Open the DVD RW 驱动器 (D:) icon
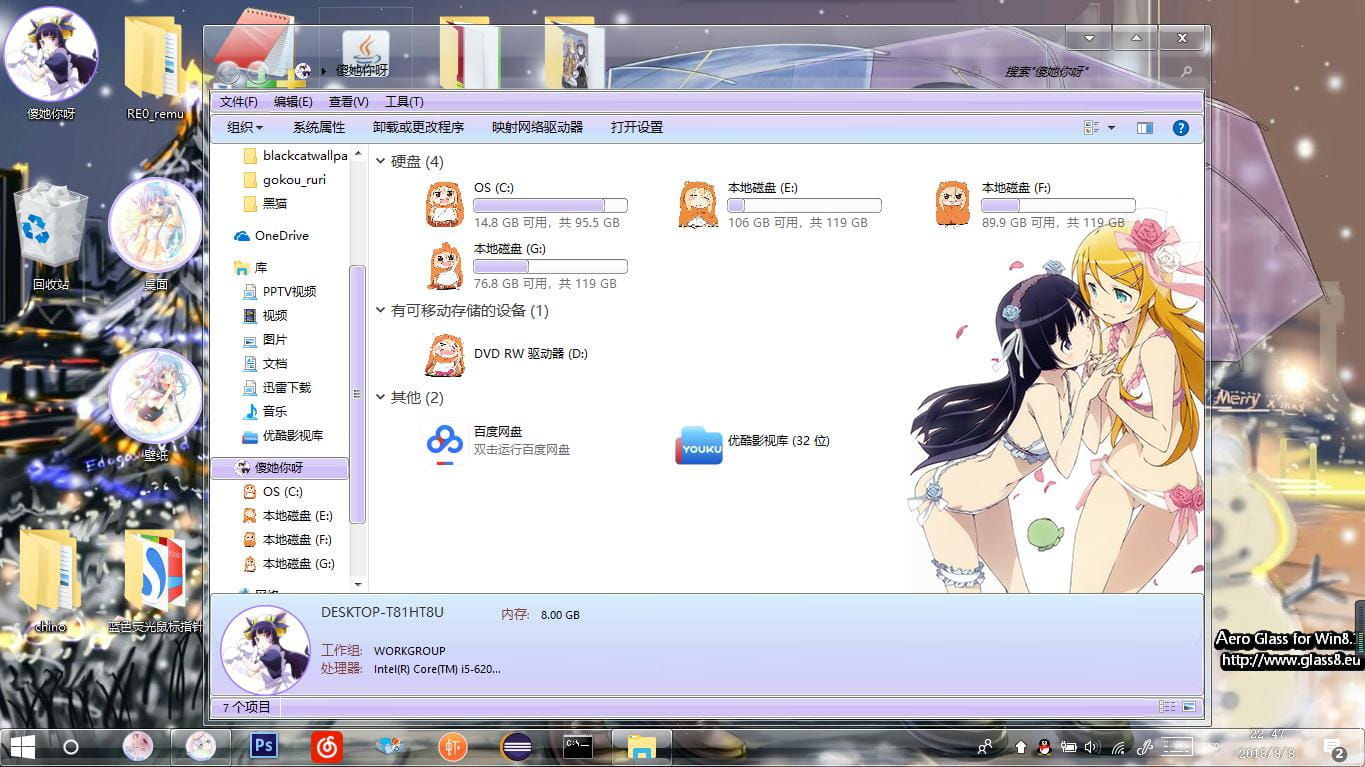This screenshot has width=1365, height=767. (445, 354)
